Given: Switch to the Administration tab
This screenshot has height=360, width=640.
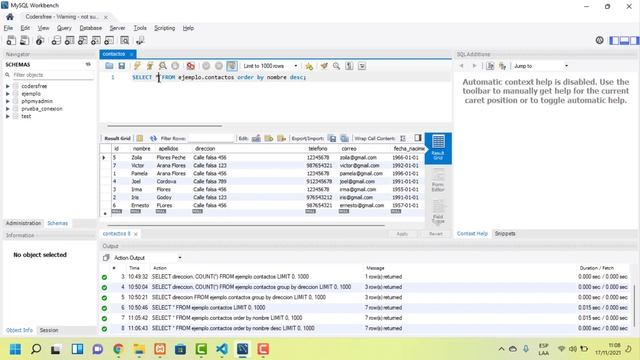Looking at the screenshot, I should [23, 223].
